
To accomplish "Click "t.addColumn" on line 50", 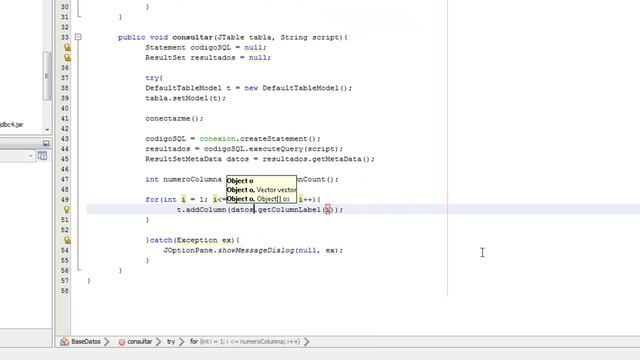I will 201,210.
